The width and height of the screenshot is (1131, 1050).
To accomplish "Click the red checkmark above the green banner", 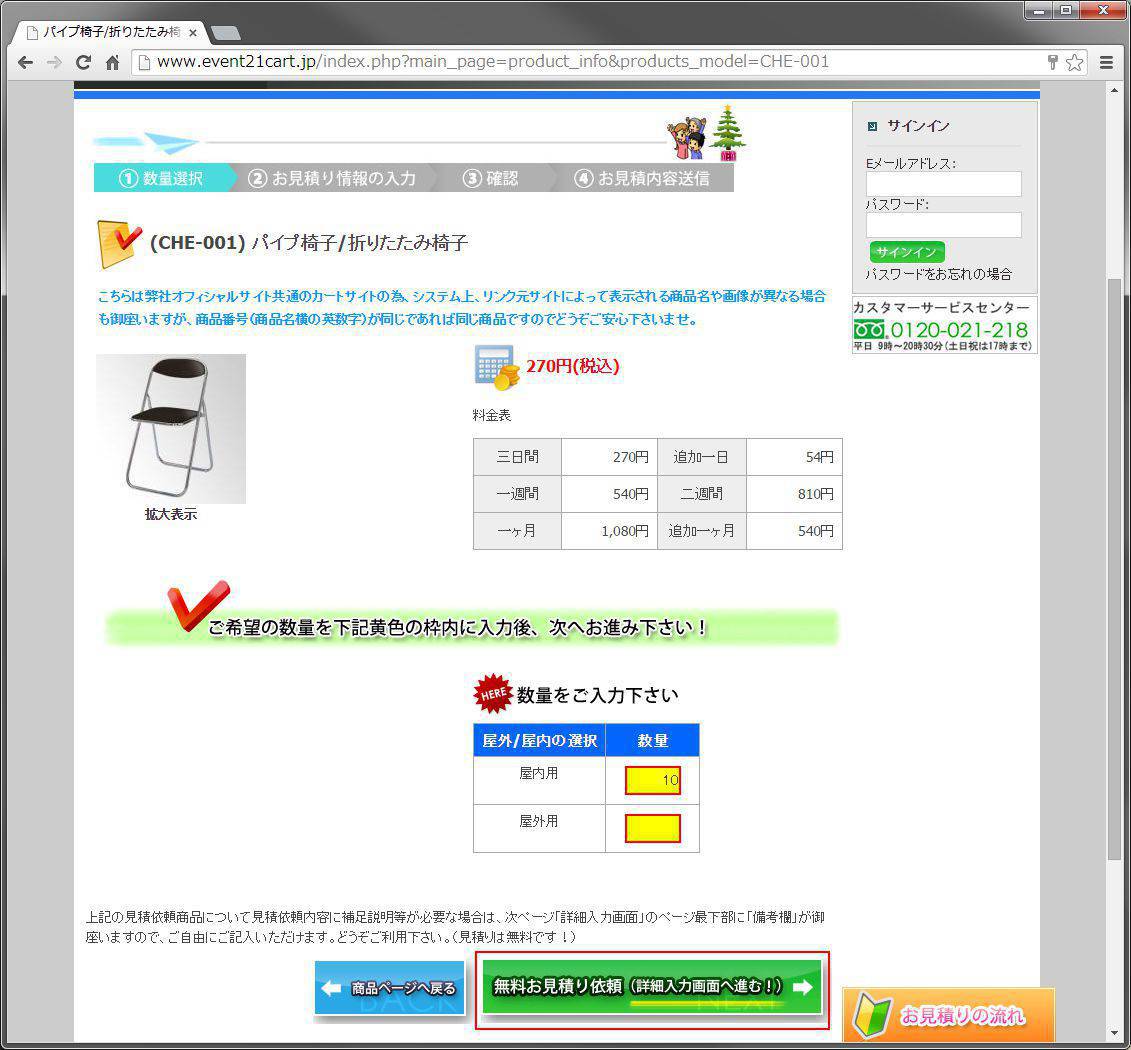I will [201, 605].
